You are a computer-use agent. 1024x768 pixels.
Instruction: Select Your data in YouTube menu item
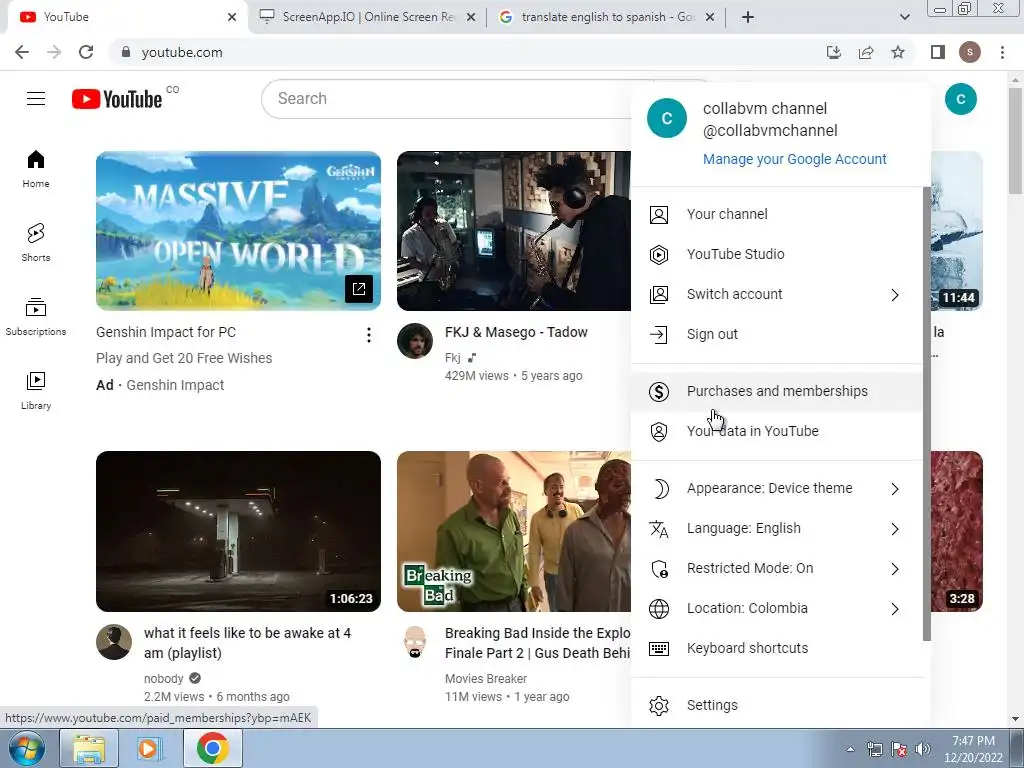776,431
